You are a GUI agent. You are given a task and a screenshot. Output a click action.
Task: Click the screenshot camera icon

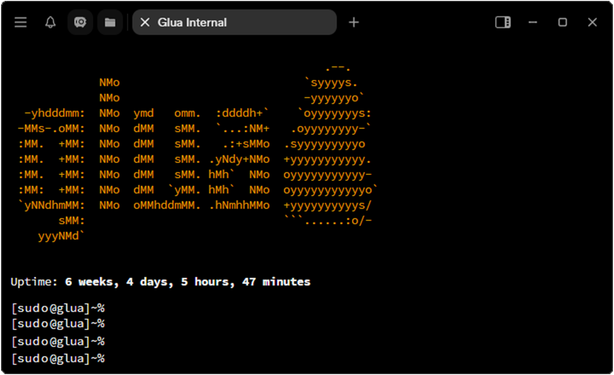click(x=80, y=22)
